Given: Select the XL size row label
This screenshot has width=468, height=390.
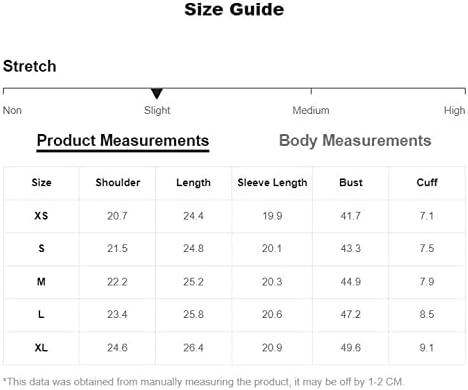Looking at the screenshot, I should pyautogui.click(x=41, y=348).
